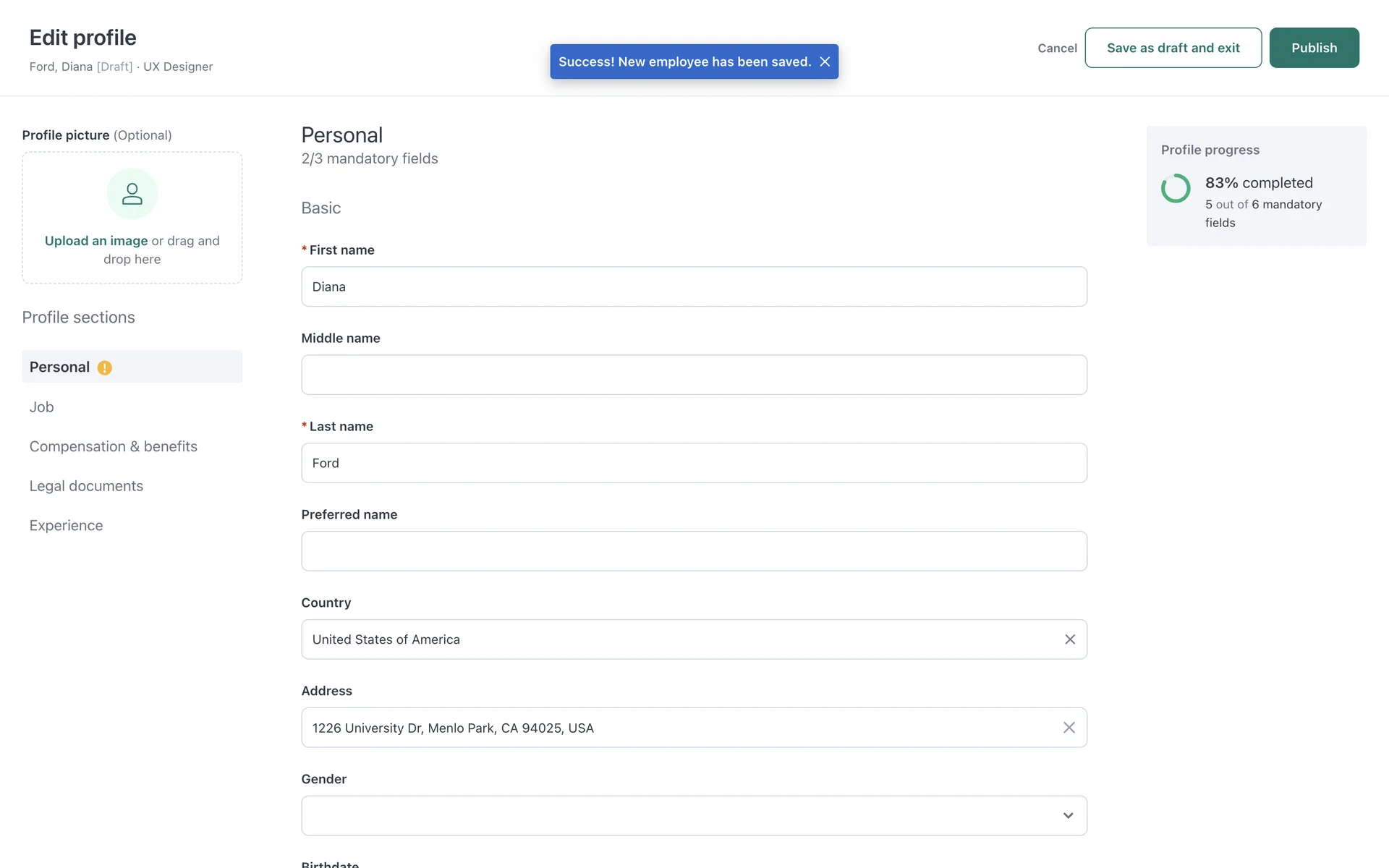
Task: Dismiss the success notification with X
Action: [825, 61]
